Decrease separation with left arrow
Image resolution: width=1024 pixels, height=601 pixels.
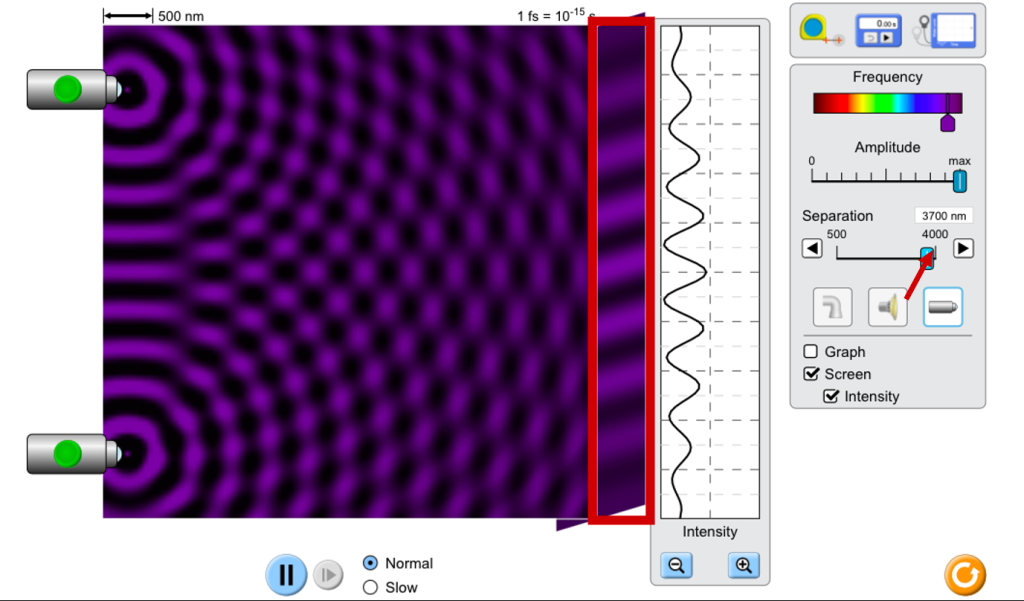(812, 248)
